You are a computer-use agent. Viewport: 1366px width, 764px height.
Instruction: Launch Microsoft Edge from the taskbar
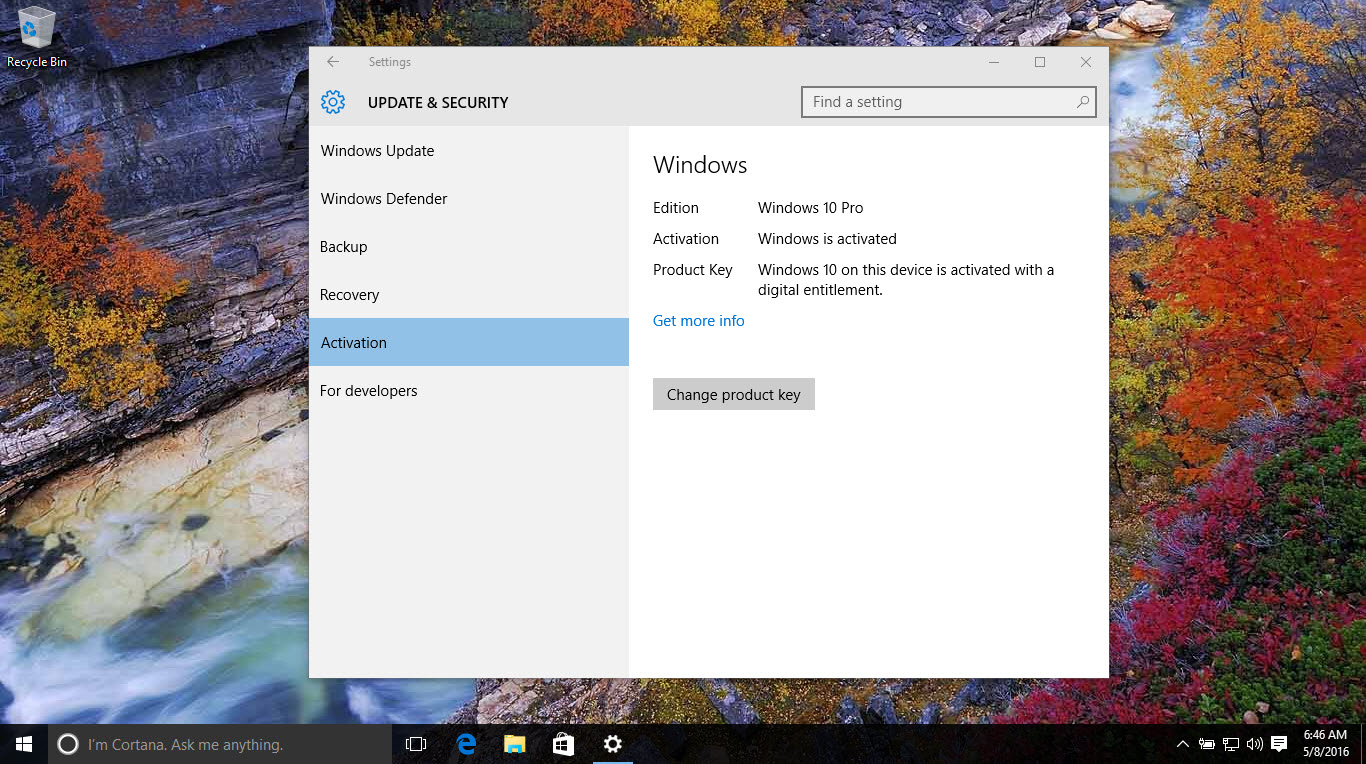pos(466,744)
